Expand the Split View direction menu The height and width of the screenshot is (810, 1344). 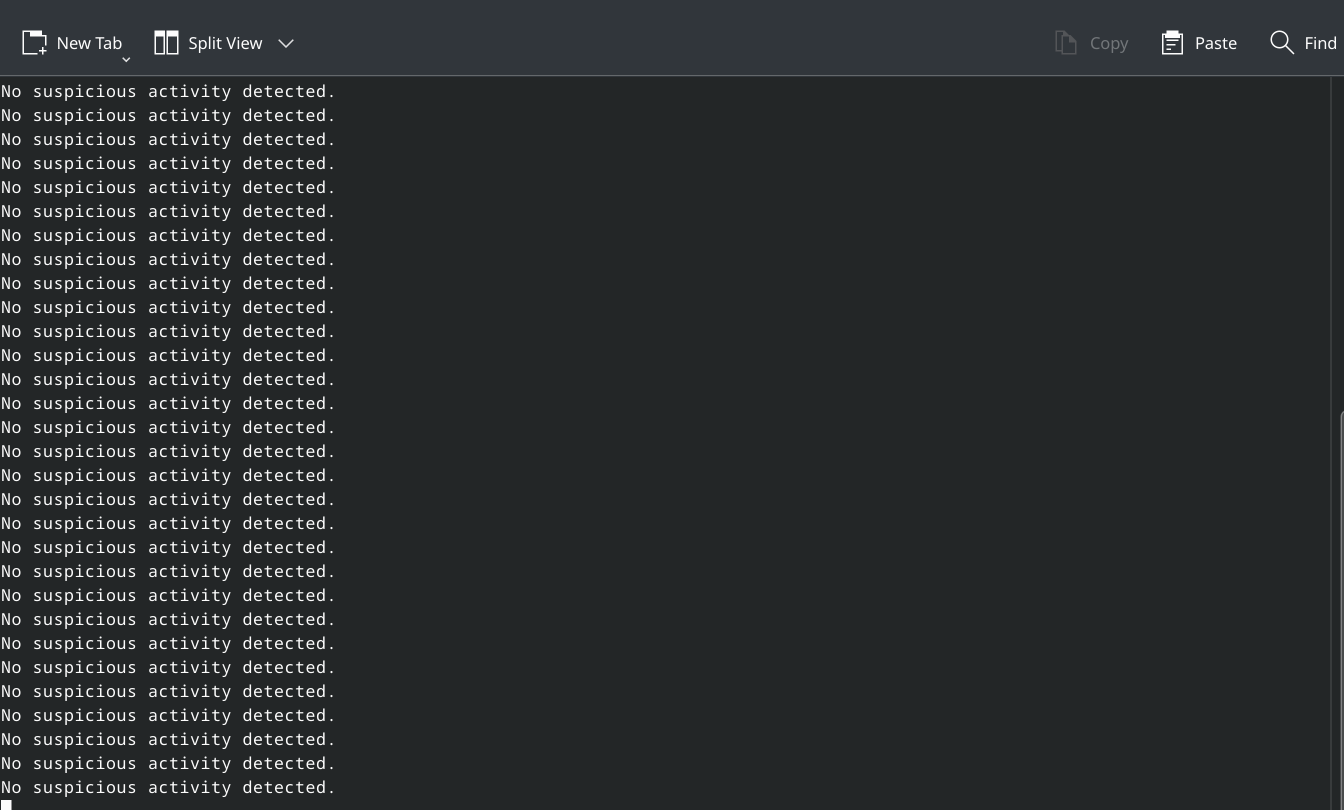click(x=286, y=43)
